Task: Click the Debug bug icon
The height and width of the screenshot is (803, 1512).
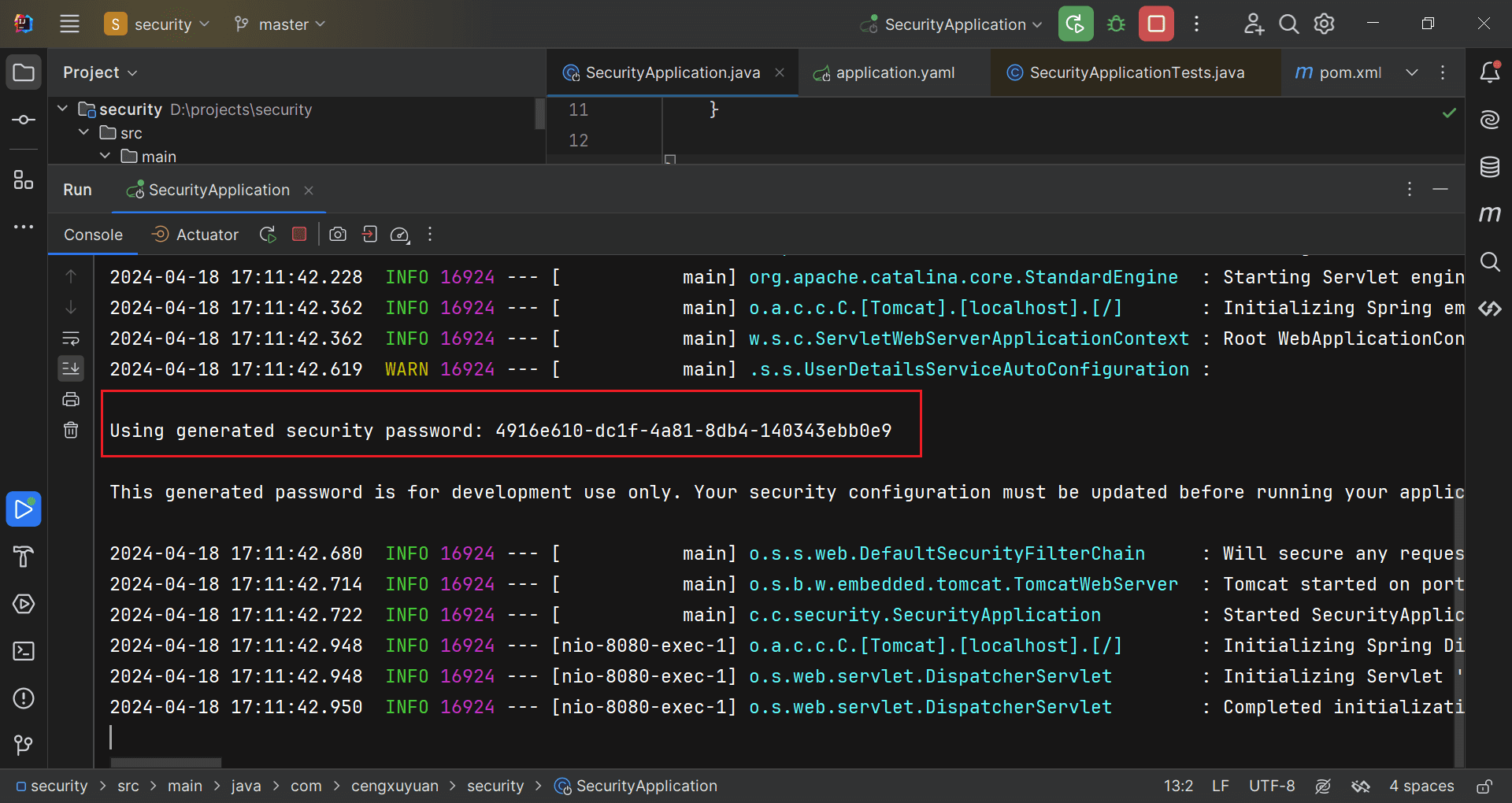Action: (1116, 24)
